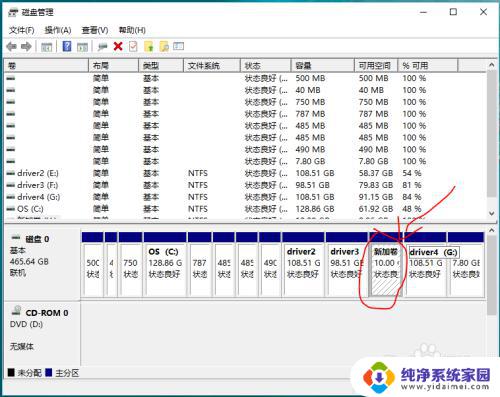Click the volume icon of the driver3 (F:) row
Screen dimensions: 500x397
pyautogui.click(x=11, y=185)
